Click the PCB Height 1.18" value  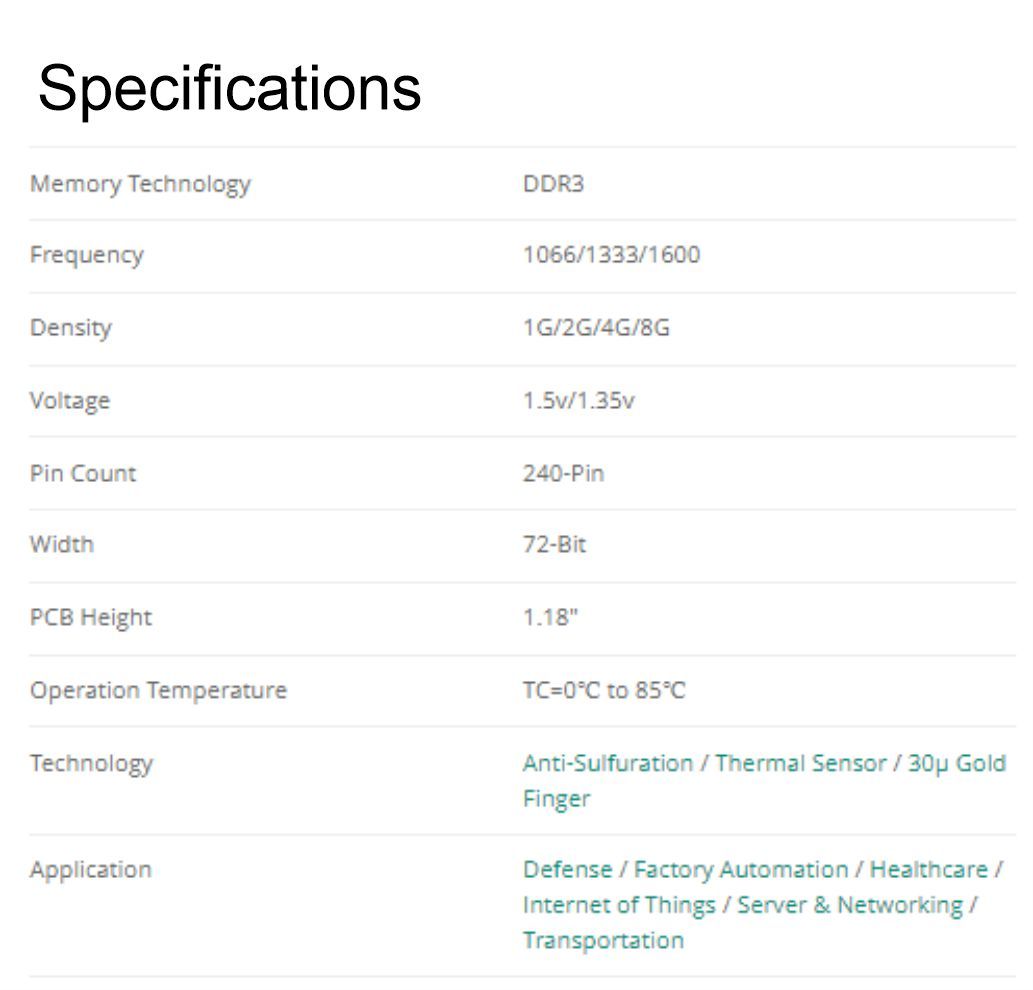point(550,617)
